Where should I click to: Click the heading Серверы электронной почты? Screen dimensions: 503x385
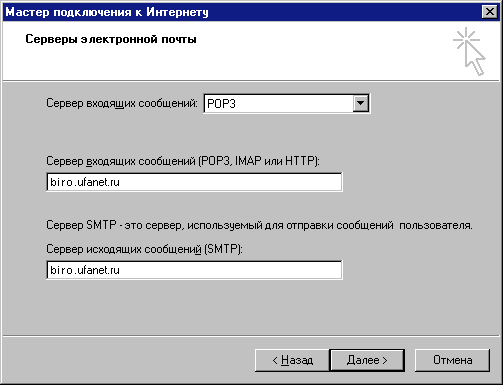tap(111, 39)
